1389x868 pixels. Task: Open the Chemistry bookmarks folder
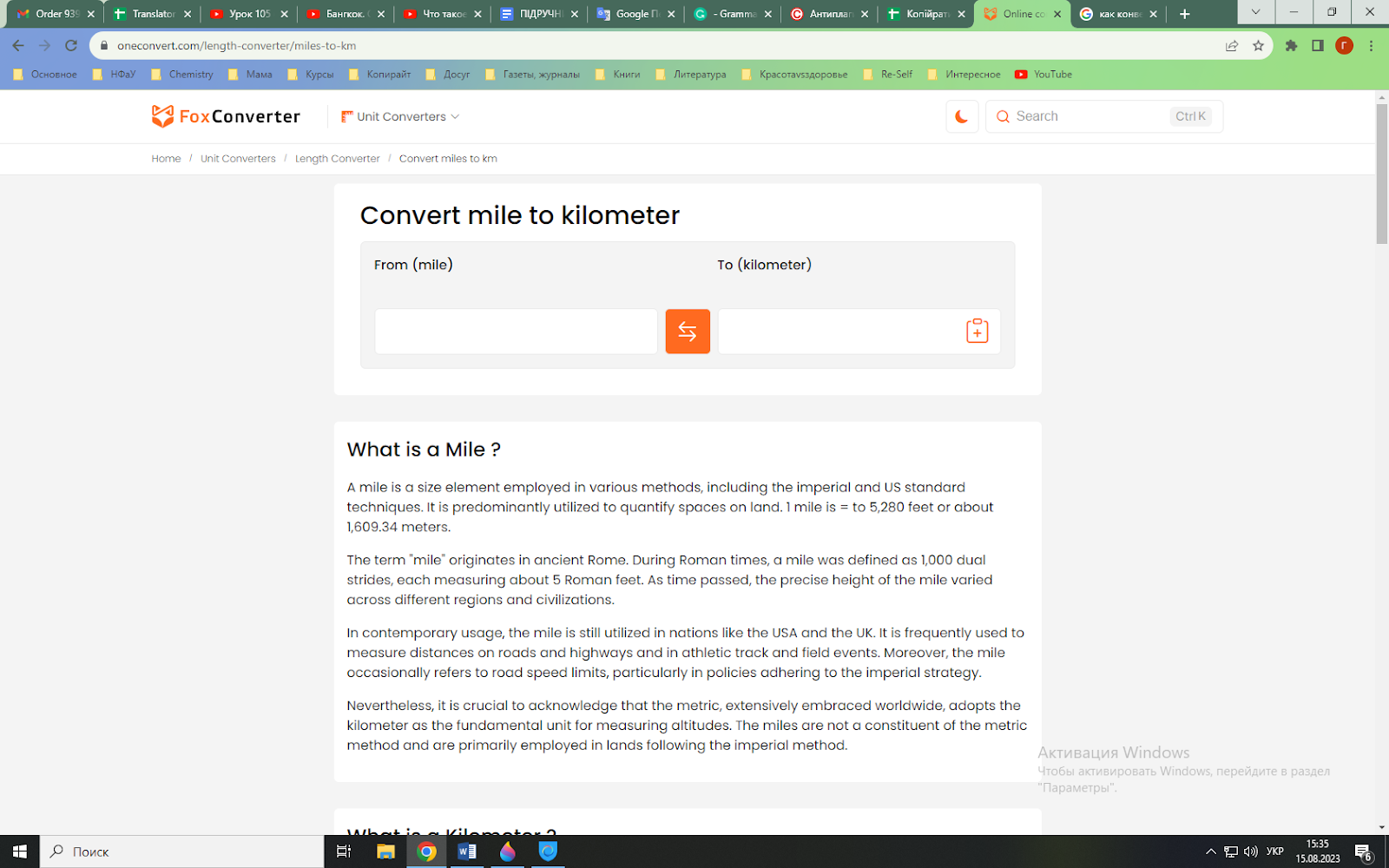182,75
